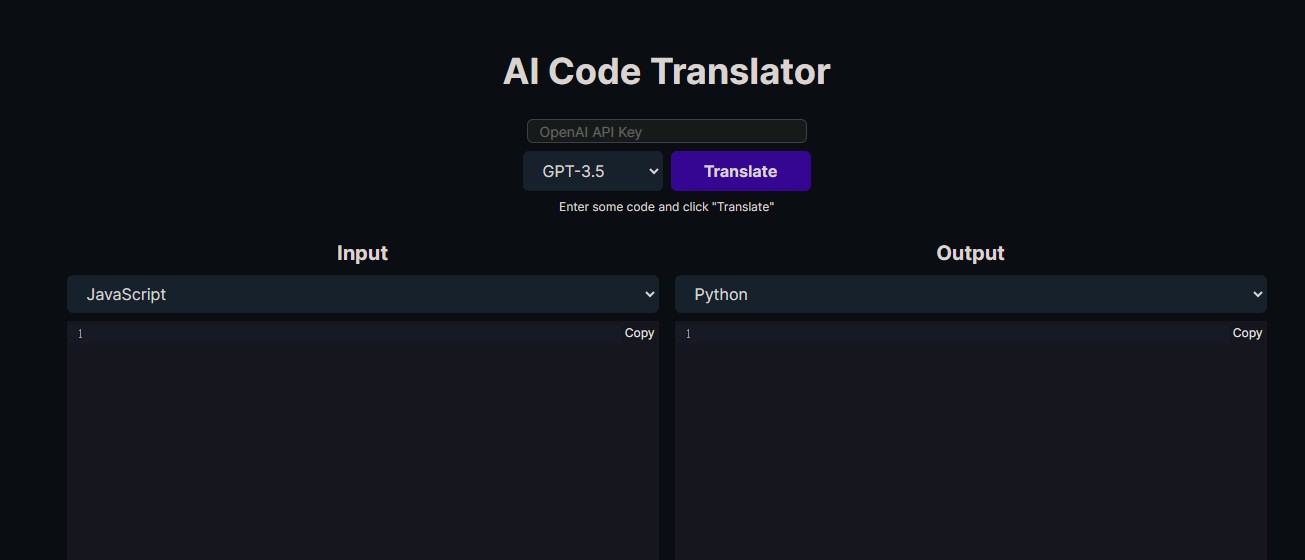
Task: Click the chevron arrow on Python selector
Action: pos(1257,294)
